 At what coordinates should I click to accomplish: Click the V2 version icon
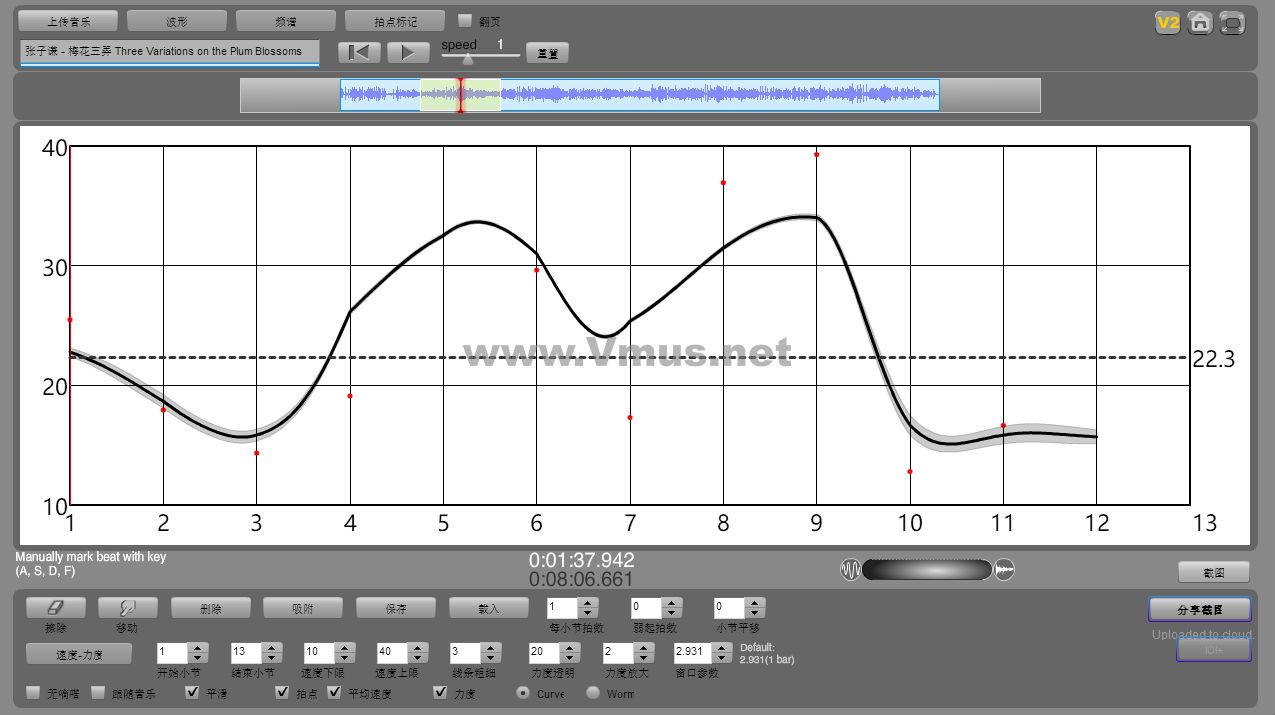1167,23
